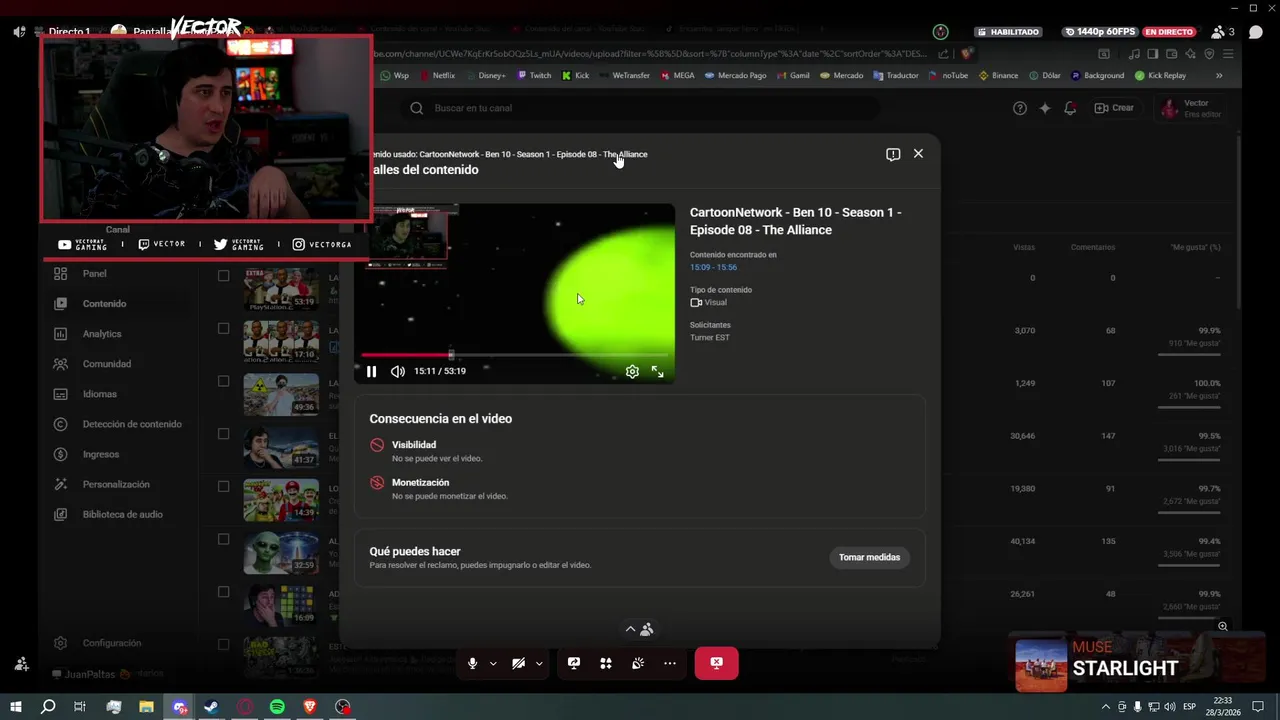Viewport: 1280px width, 720px height.
Task: Open the Netflix bookmark
Action: (x=437, y=75)
